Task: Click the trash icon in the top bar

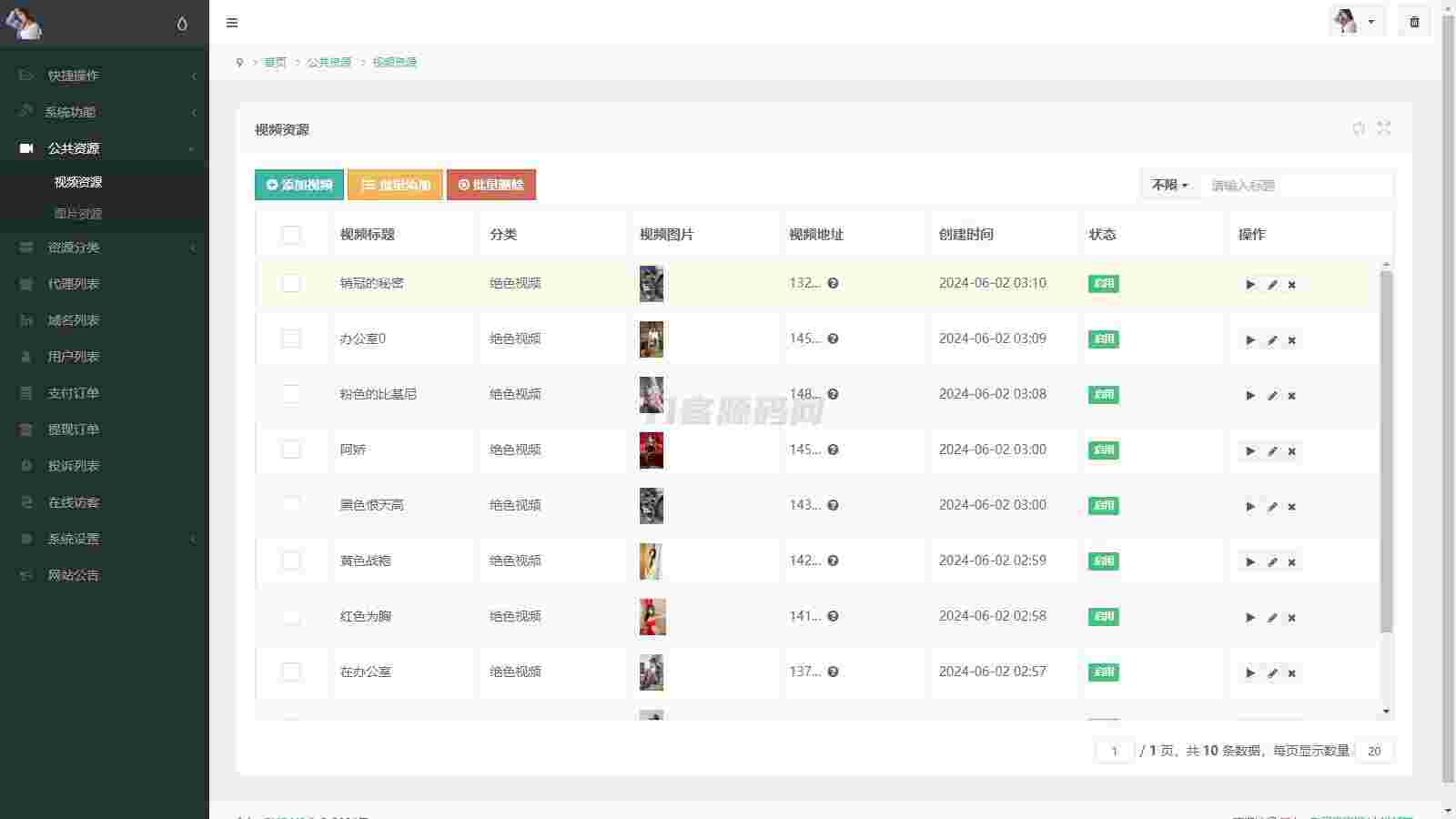Action: point(1414,22)
